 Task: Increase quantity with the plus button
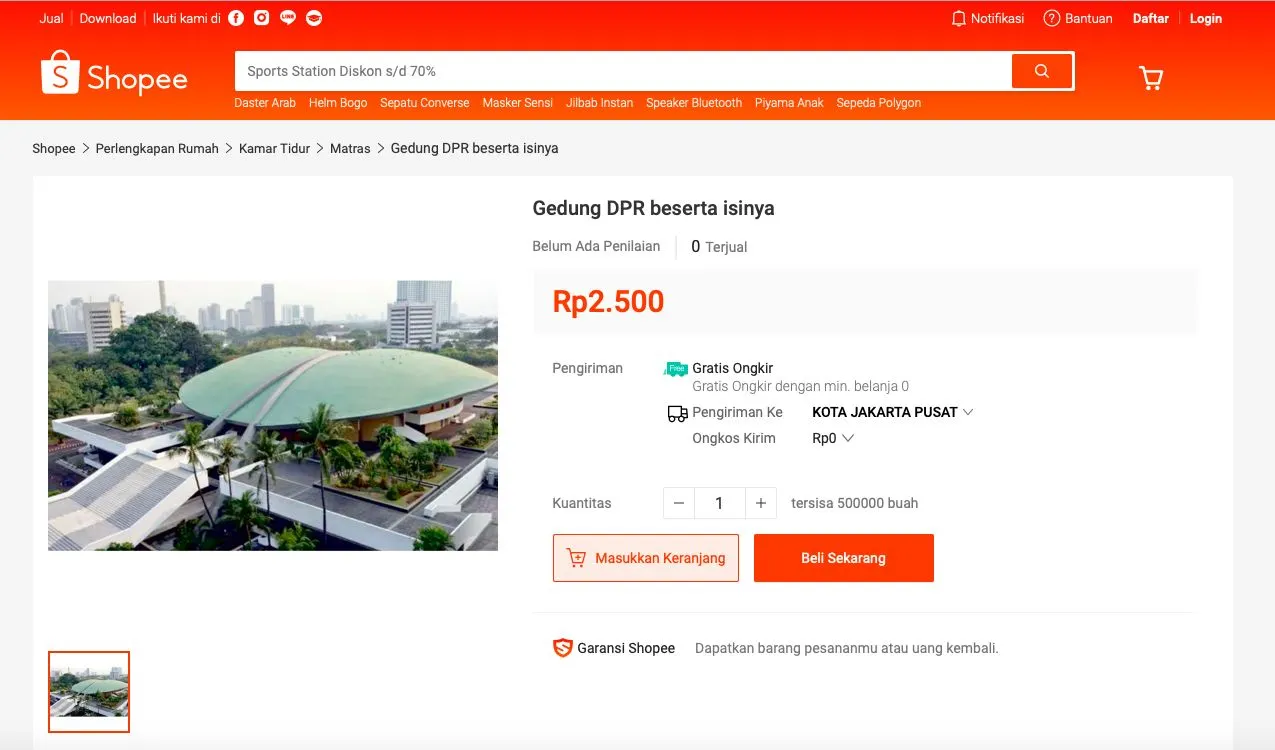click(x=760, y=503)
